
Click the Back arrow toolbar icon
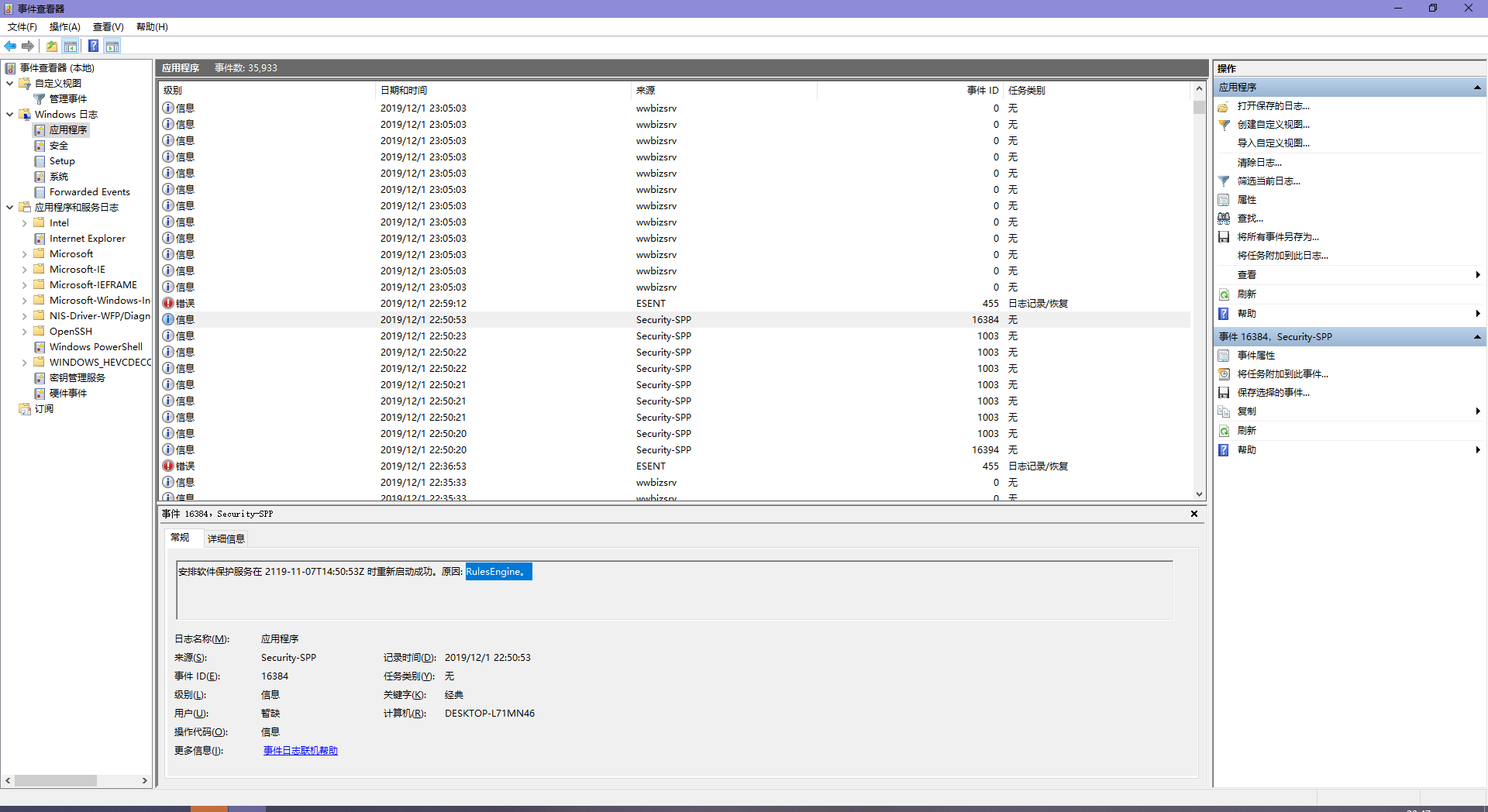tap(10, 46)
